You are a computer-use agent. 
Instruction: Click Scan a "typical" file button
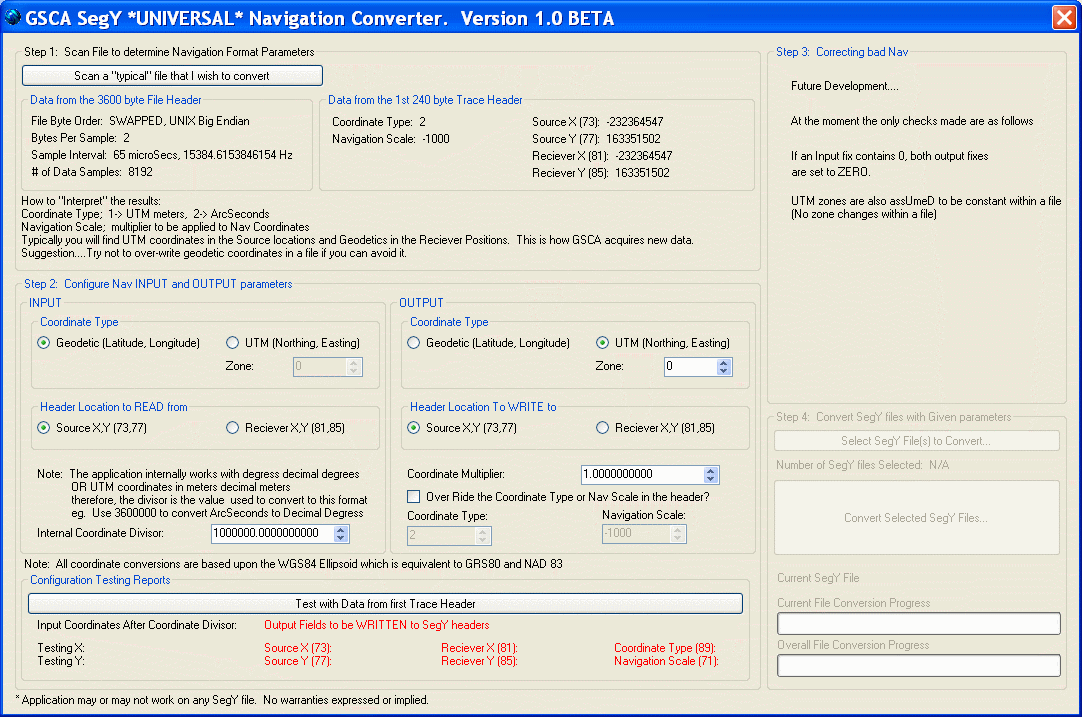tap(172, 76)
